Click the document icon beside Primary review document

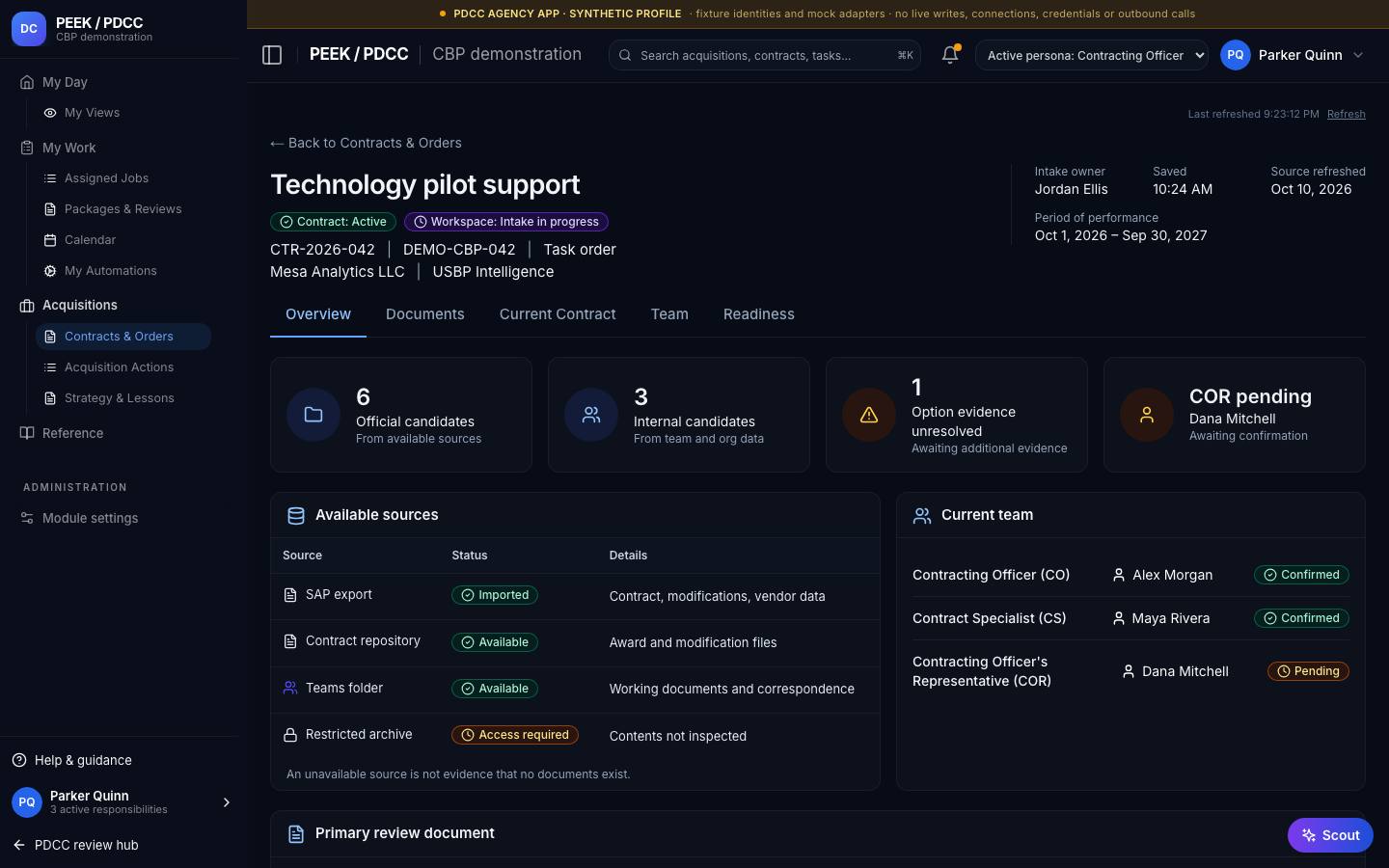click(x=296, y=834)
